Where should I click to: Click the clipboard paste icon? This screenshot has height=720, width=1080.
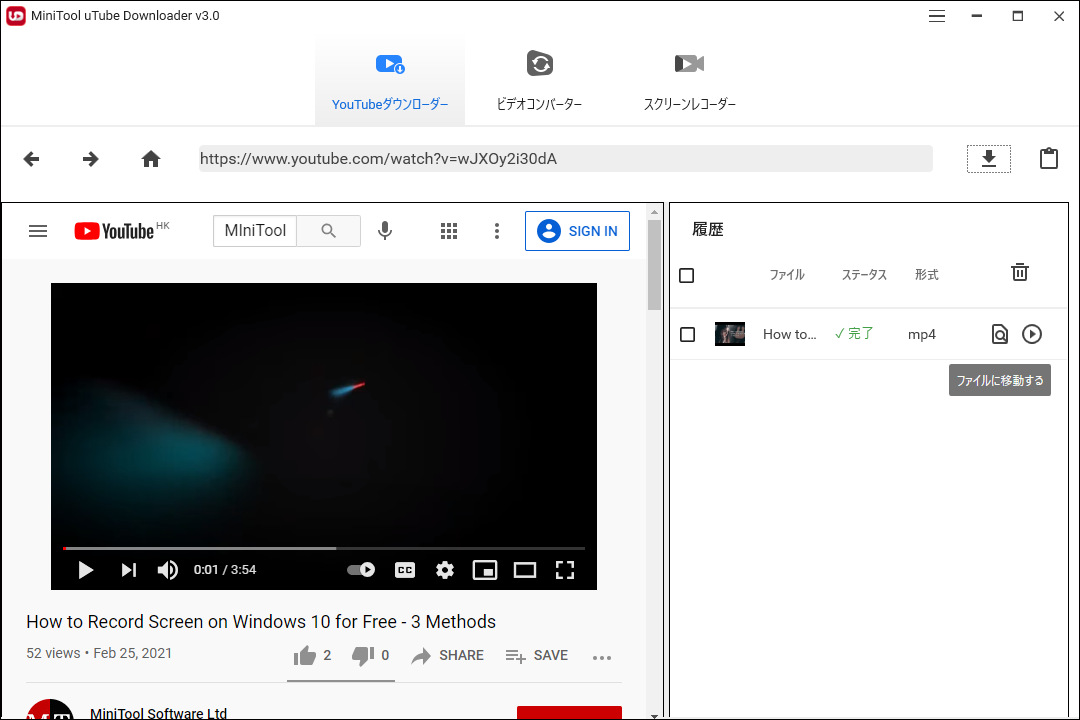[1048, 158]
